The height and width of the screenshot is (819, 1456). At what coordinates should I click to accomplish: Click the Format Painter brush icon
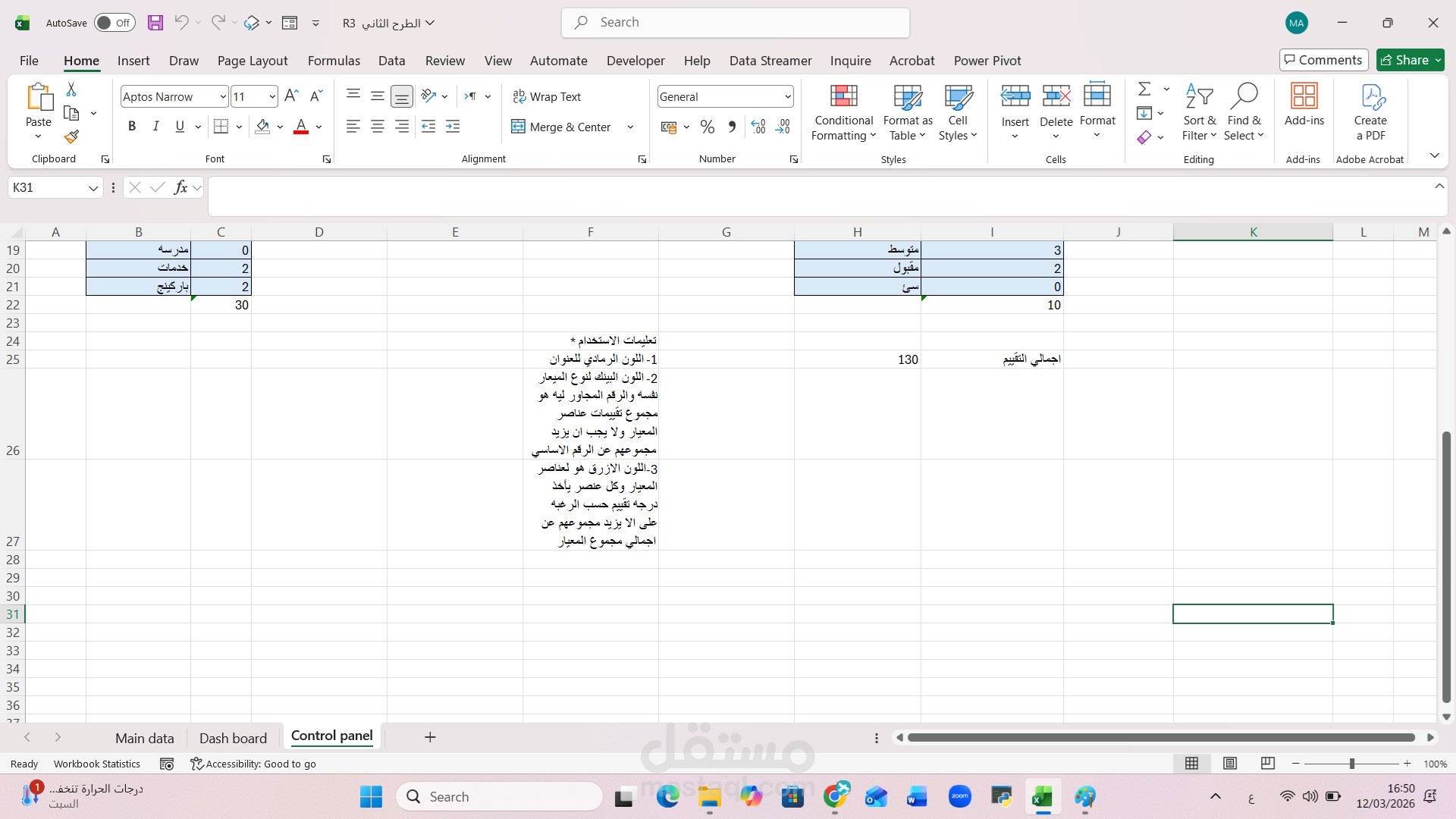pyautogui.click(x=71, y=136)
